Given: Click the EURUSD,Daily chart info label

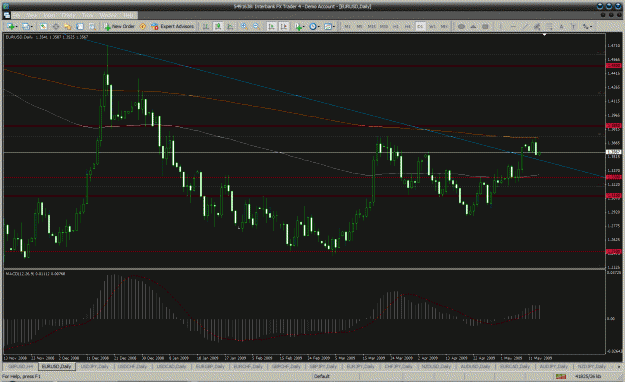Looking at the screenshot, I should coord(47,37).
